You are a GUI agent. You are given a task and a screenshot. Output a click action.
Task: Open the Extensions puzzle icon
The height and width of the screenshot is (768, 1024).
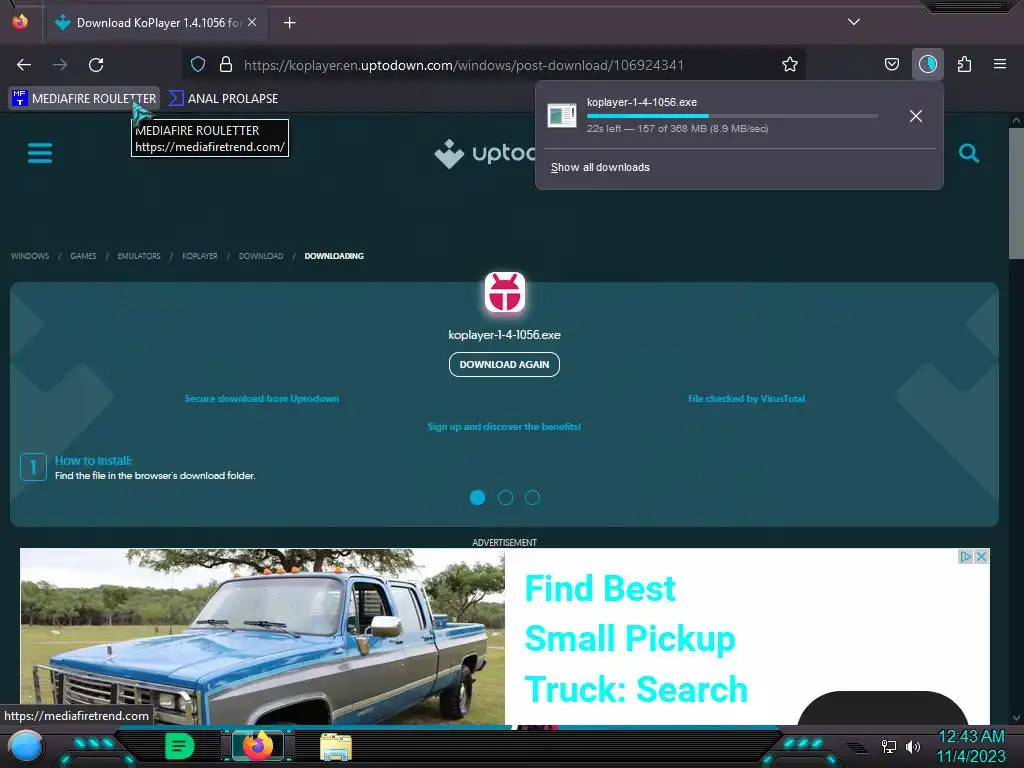coord(964,65)
